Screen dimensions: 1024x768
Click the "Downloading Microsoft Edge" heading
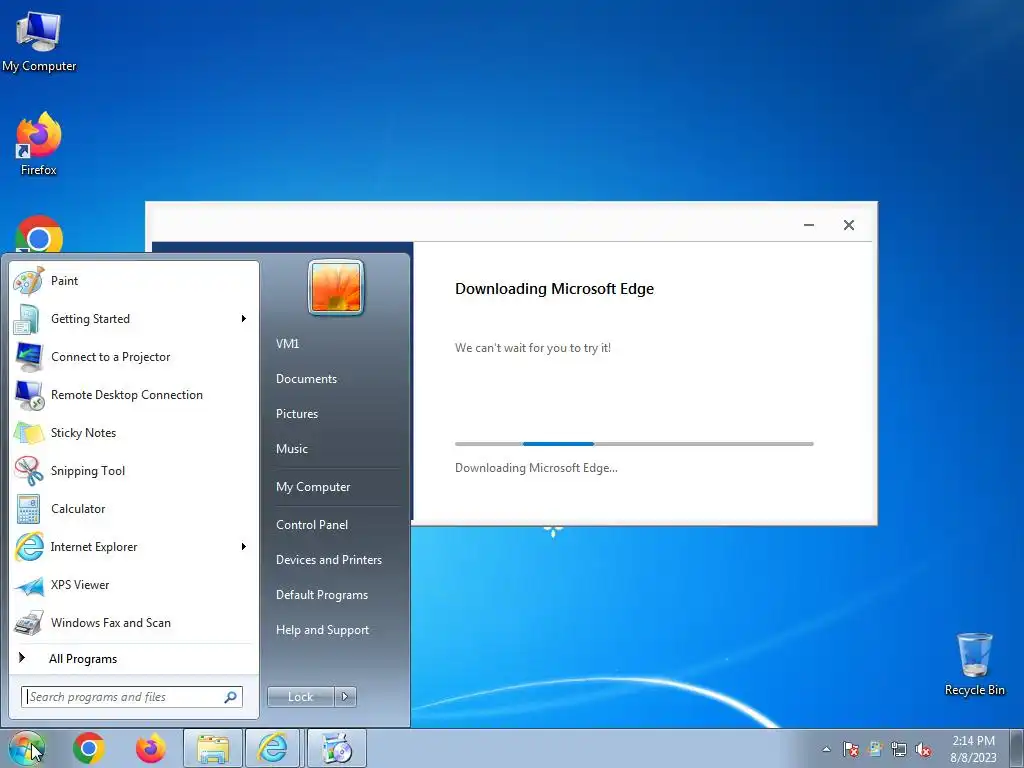pyautogui.click(x=554, y=289)
